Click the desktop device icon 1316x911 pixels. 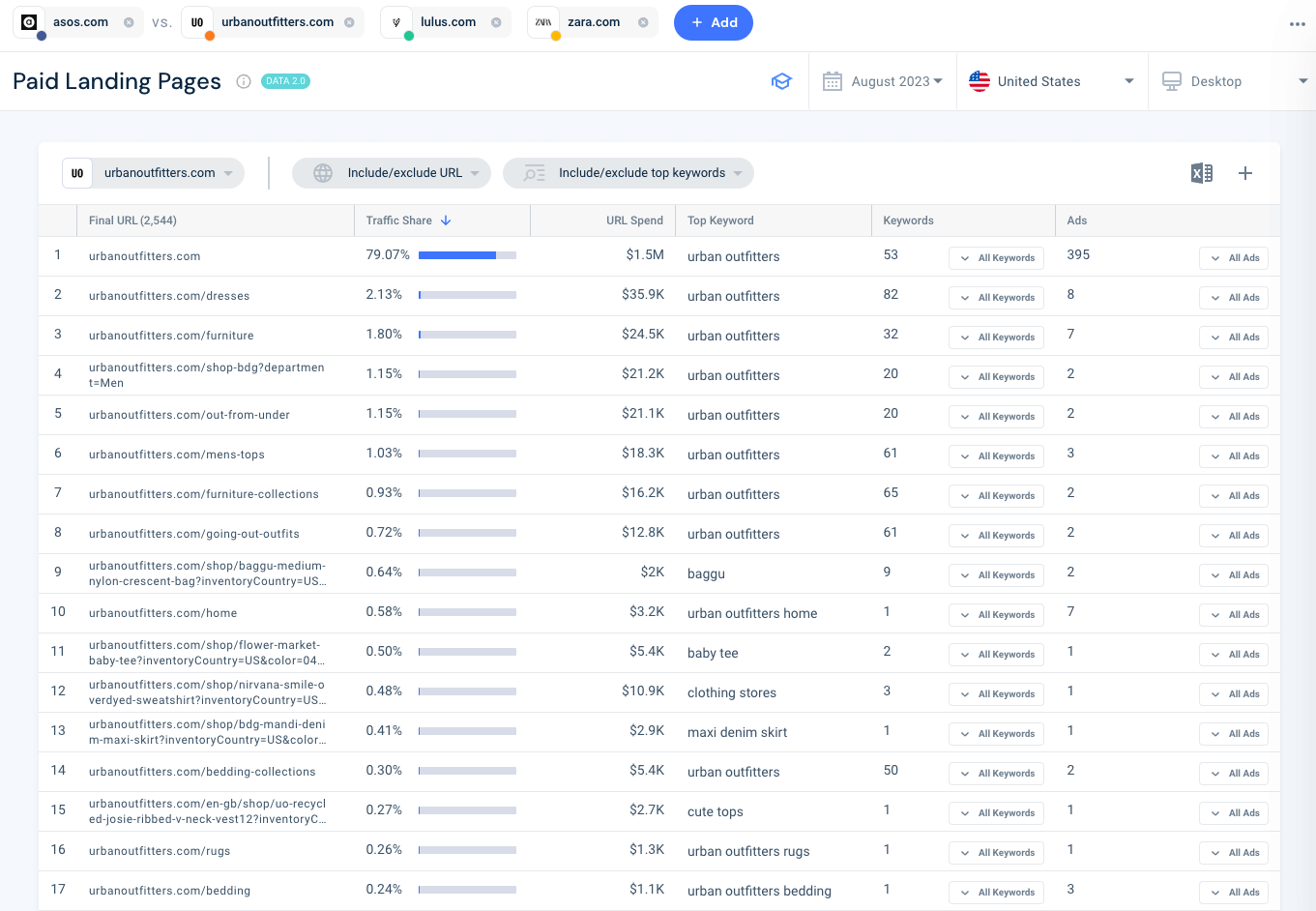1172,81
